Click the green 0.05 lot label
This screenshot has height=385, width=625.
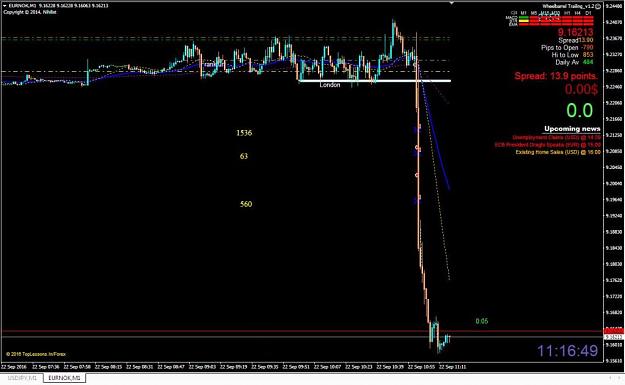(482, 321)
